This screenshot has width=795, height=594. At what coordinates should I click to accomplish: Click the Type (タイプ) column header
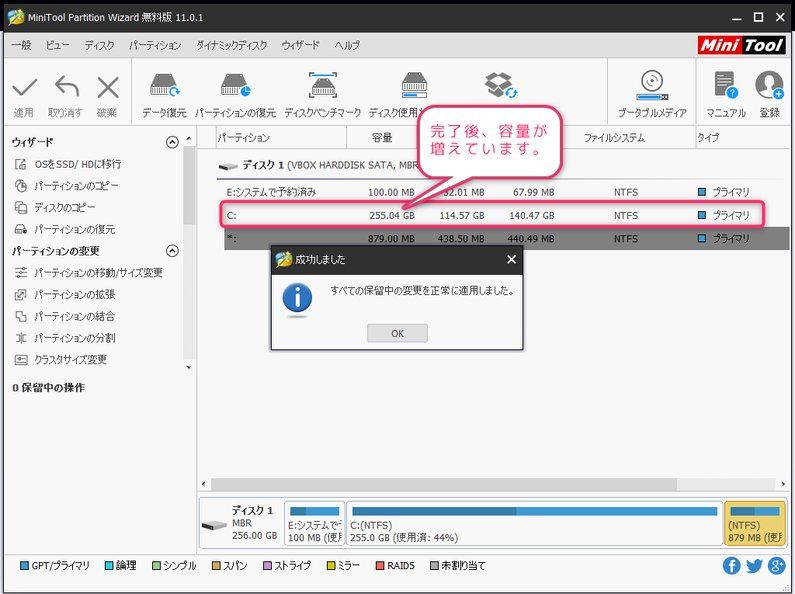coord(708,137)
